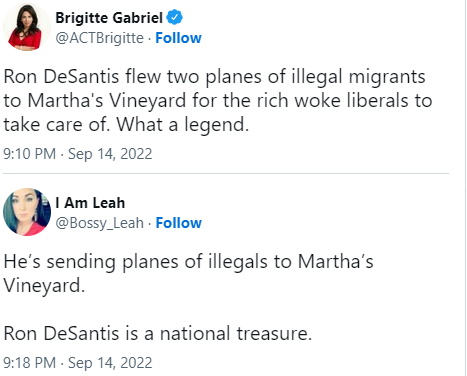Click the single word 'Vineyard.' in Leah's tweet
The width and height of the screenshot is (467, 376).
click(44, 286)
